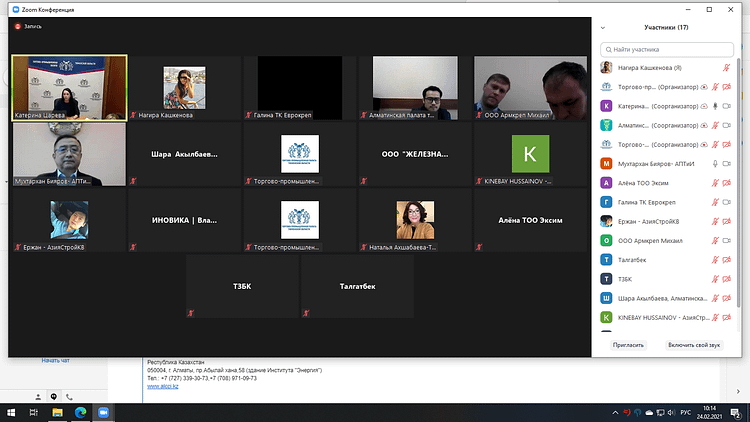Screen dimensions: 750x422
Task: Click the recording indicator beside Торгово-пр... (Организатор)
Action: 704,87
